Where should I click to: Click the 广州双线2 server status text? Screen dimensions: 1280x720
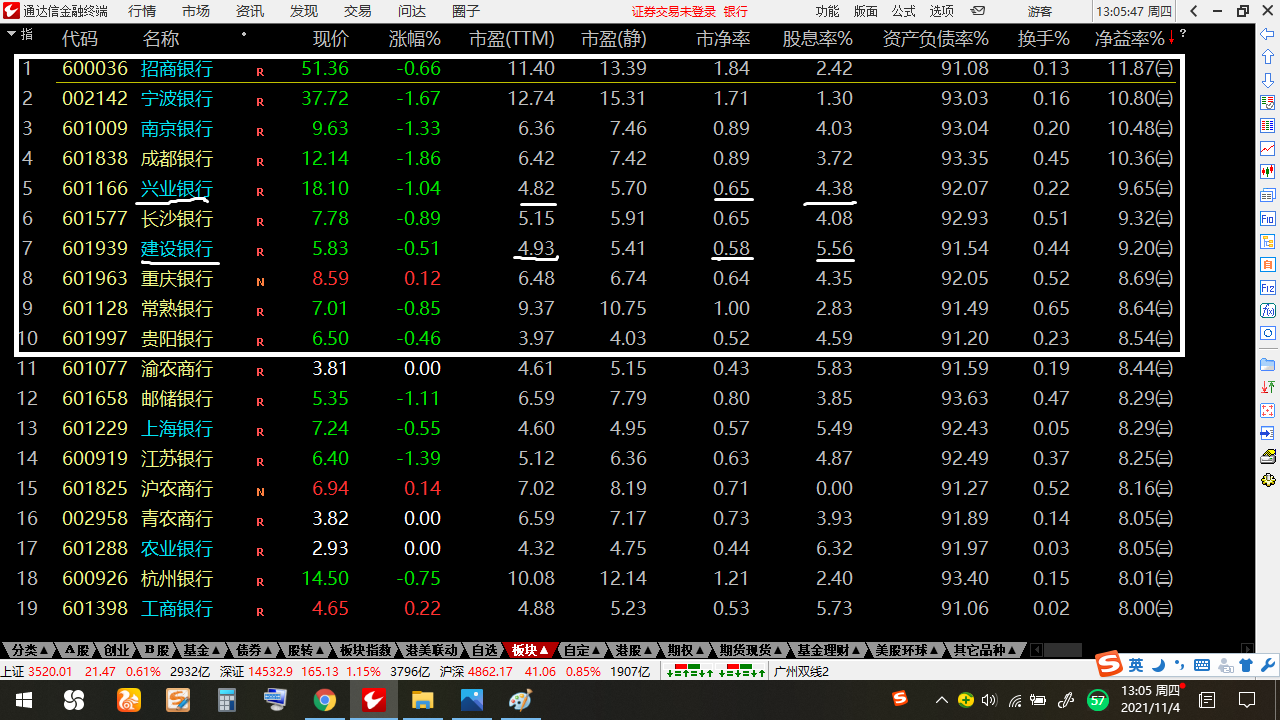click(801, 671)
